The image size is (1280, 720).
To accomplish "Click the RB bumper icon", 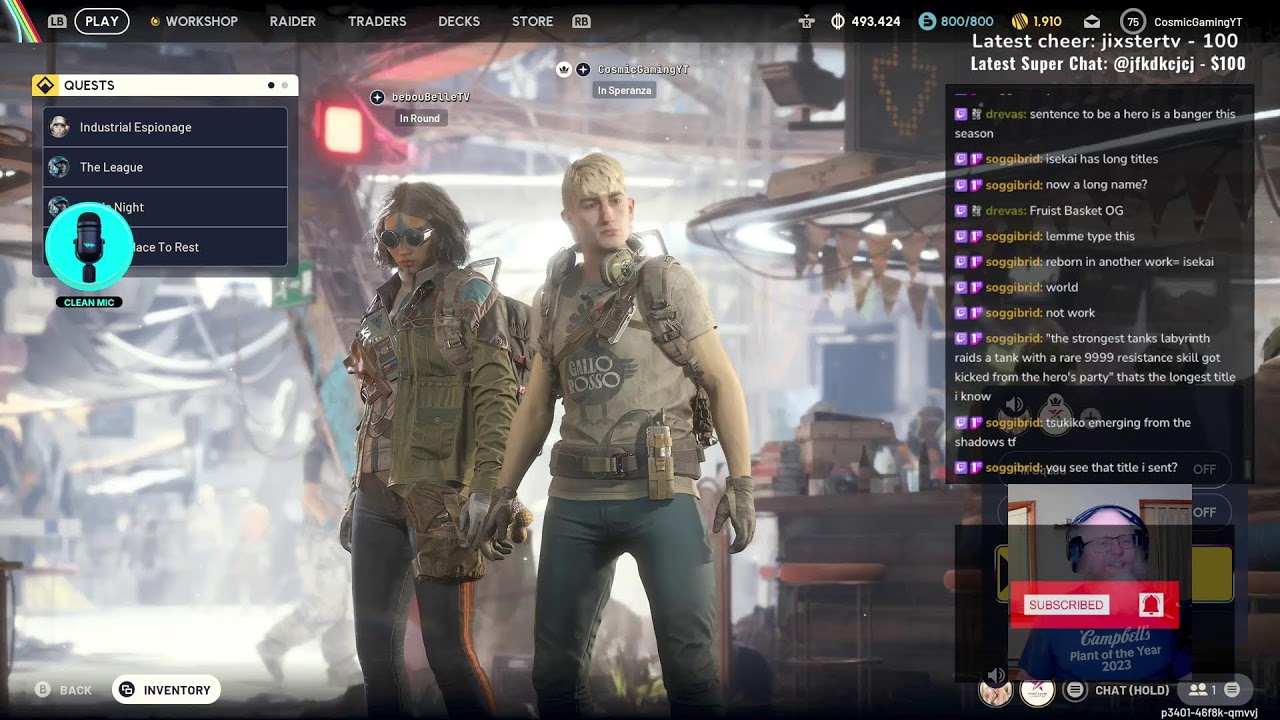I will (581, 21).
